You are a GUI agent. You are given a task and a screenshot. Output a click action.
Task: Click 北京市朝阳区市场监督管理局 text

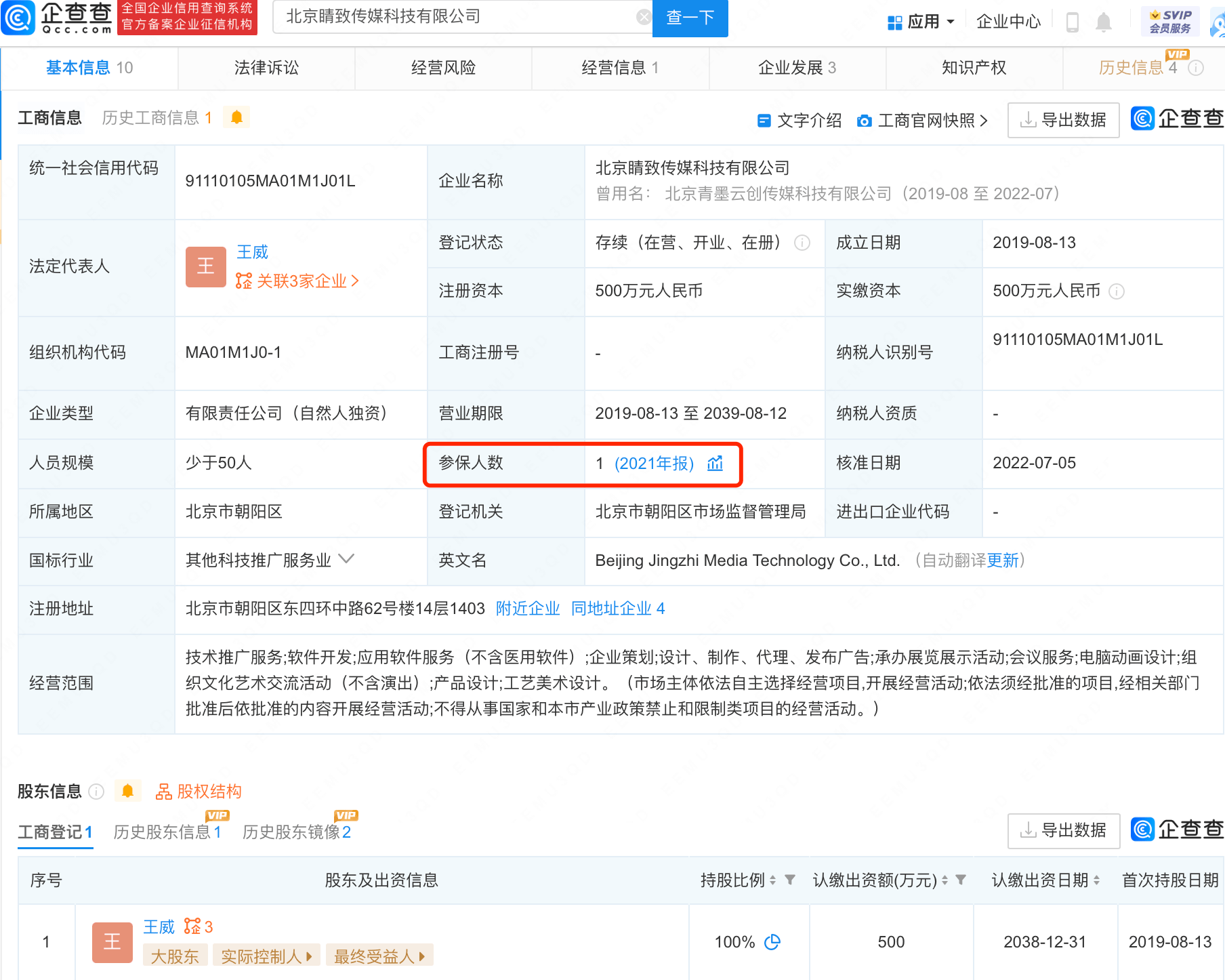tap(701, 512)
